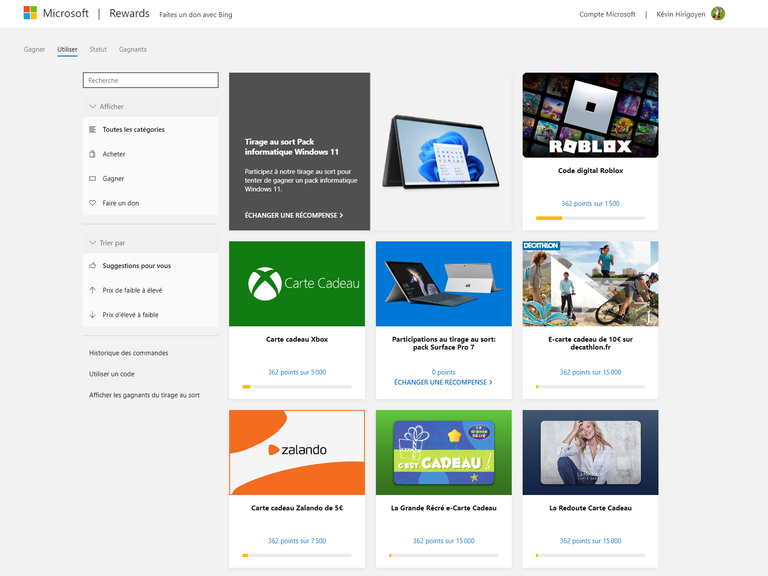Screen dimensions: 768x576
Task: Filter rewards by Faire un don
Action: [x=150, y=203]
